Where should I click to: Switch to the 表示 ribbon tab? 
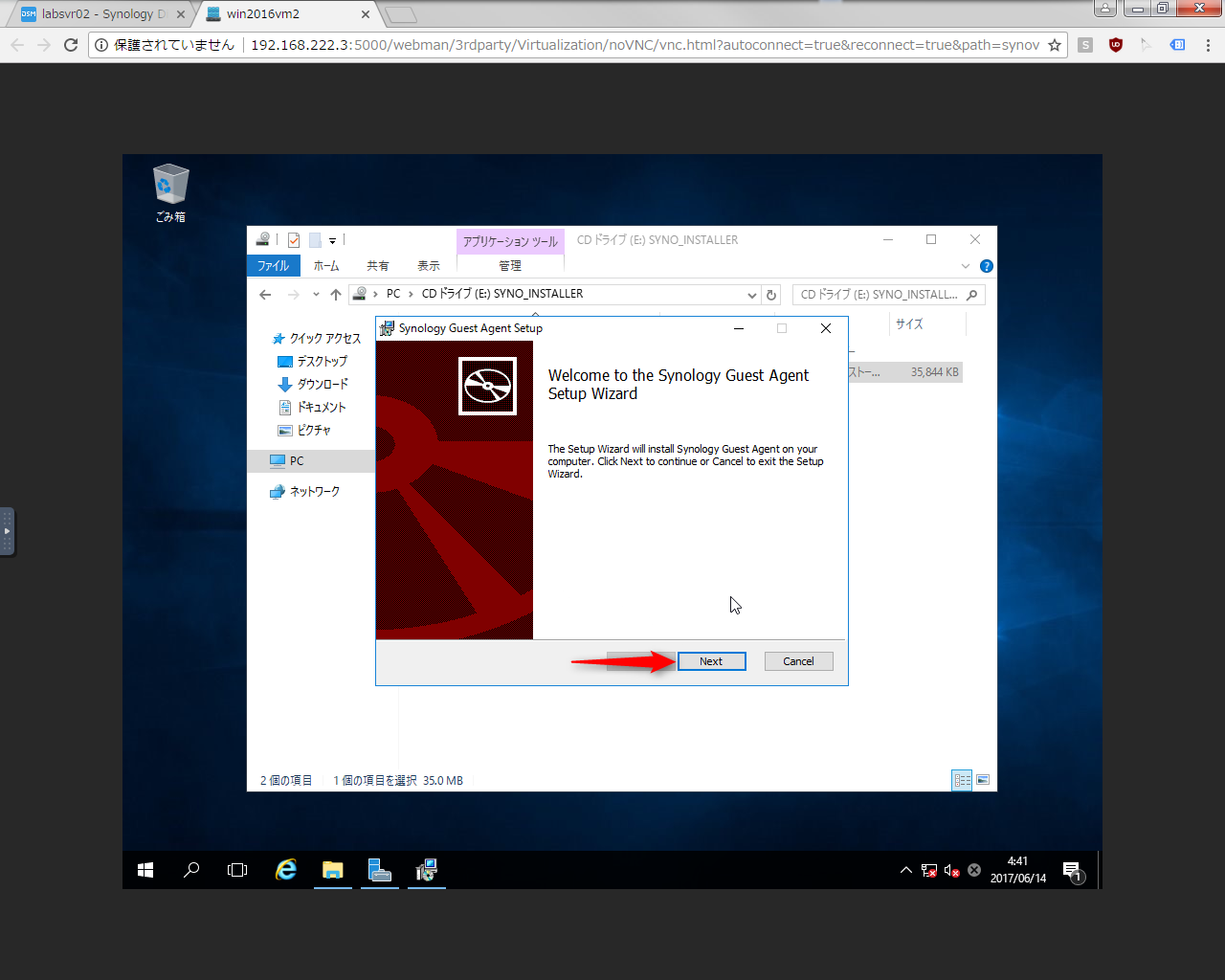pyautogui.click(x=429, y=266)
